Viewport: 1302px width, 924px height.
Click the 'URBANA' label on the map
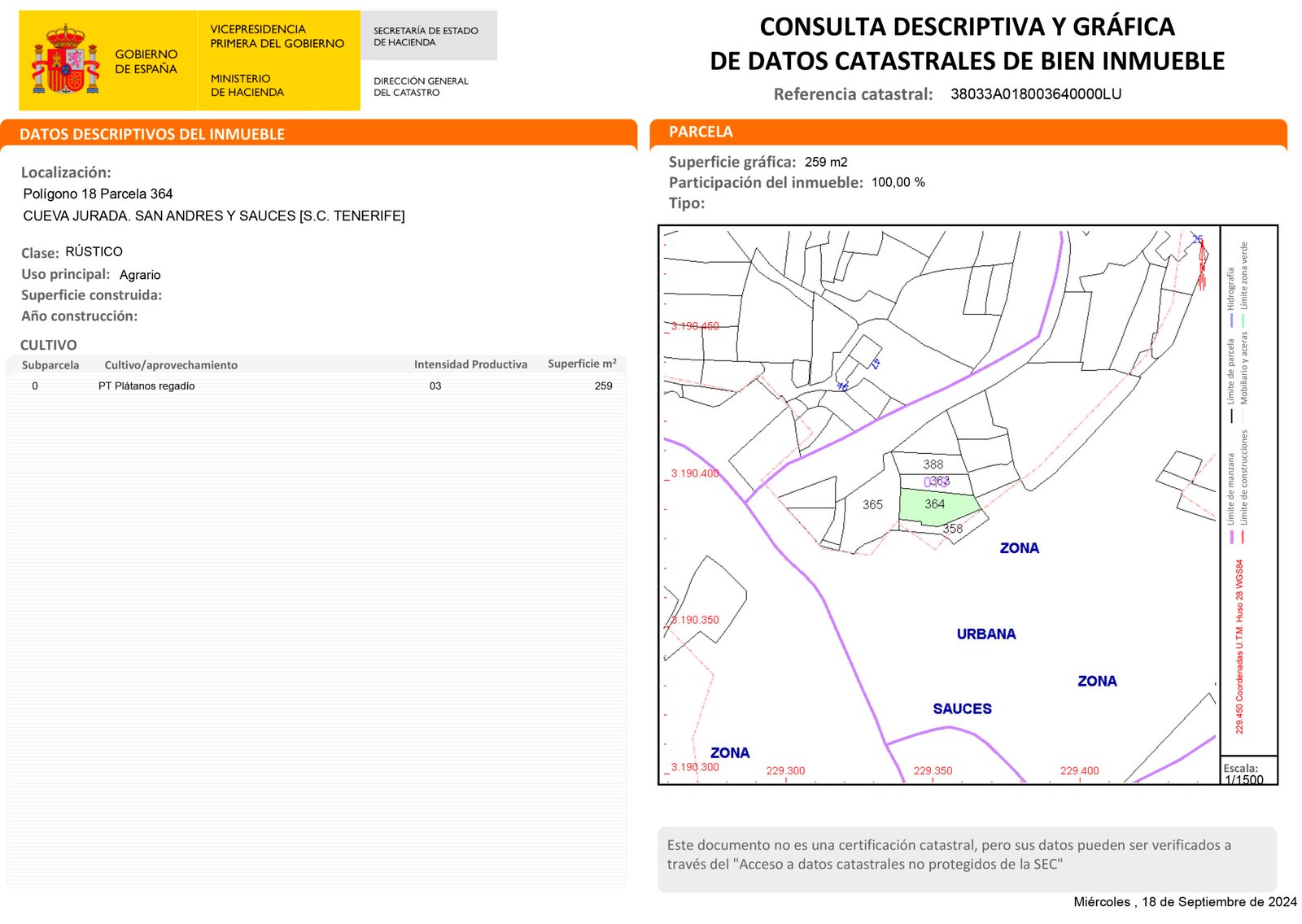pyautogui.click(x=986, y=634)
